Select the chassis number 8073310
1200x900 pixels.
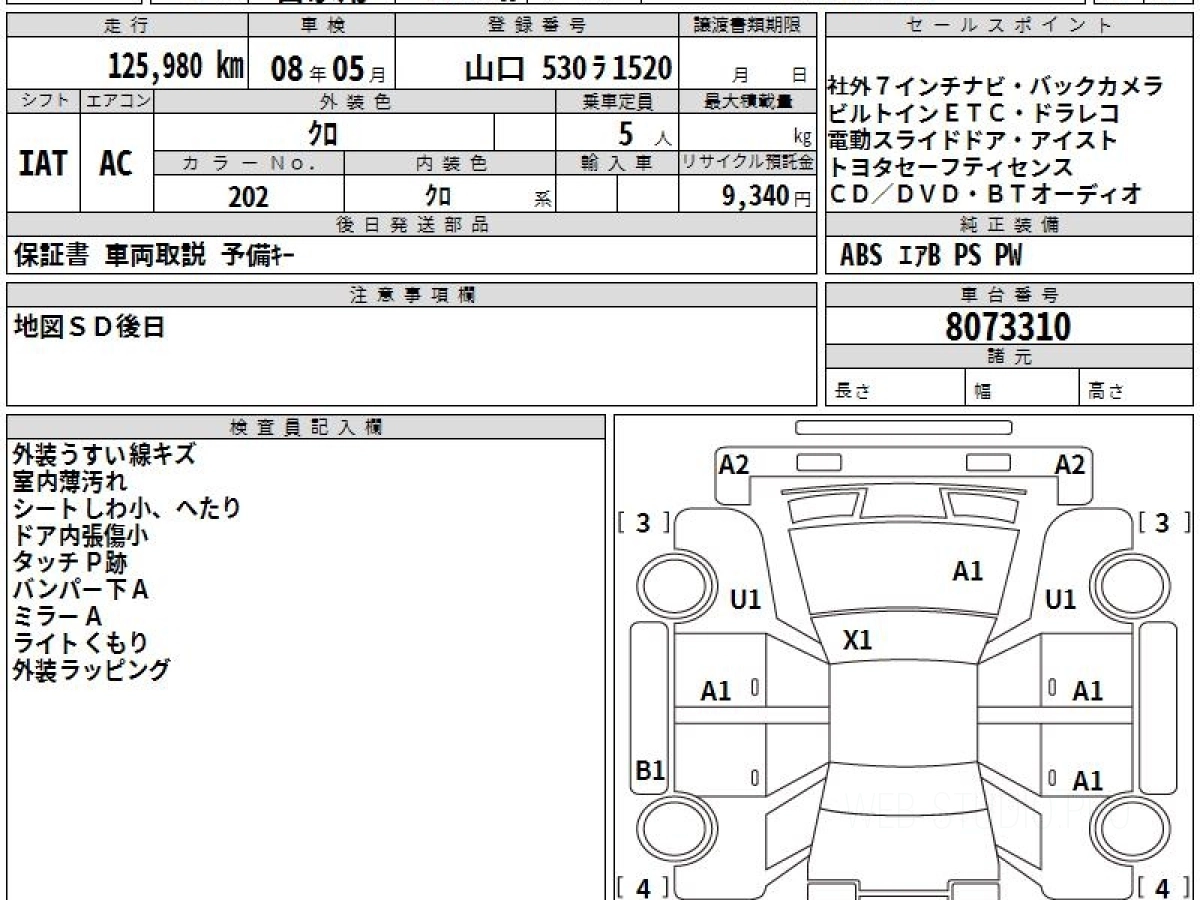(1008, 327)
